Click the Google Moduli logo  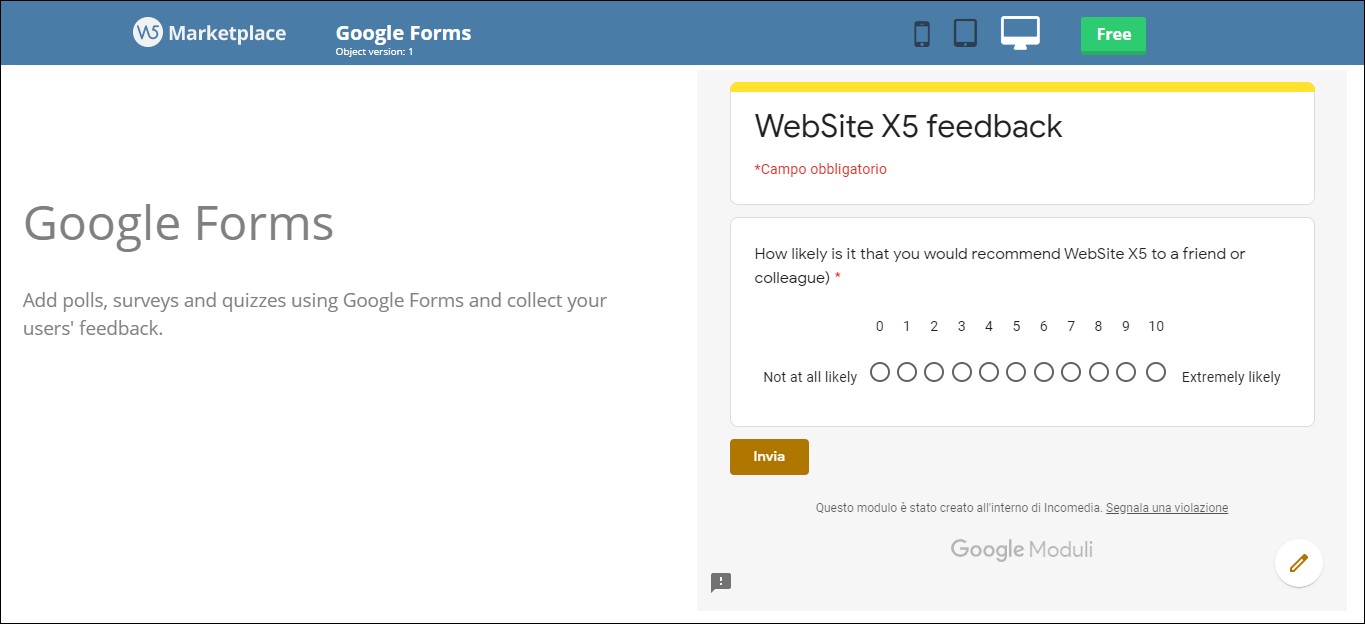point(1021,549)
